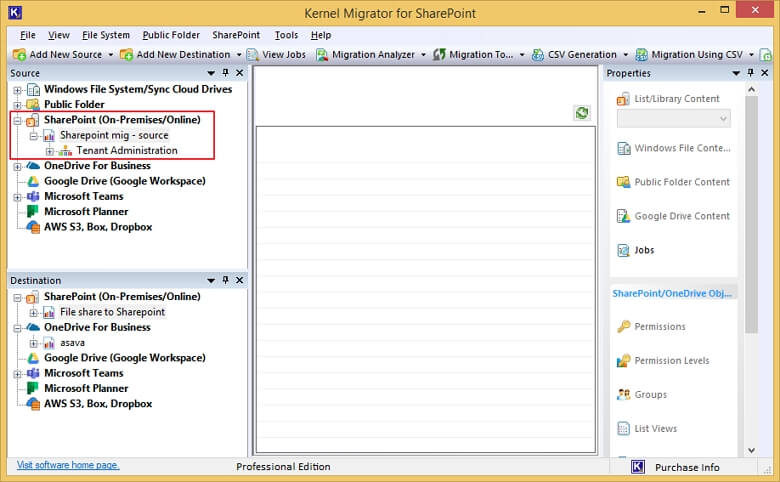This screenshot has height=482, width=780.
Task: Open the Add New Destination dropdown arrow
Action: [x=239, y=55]
